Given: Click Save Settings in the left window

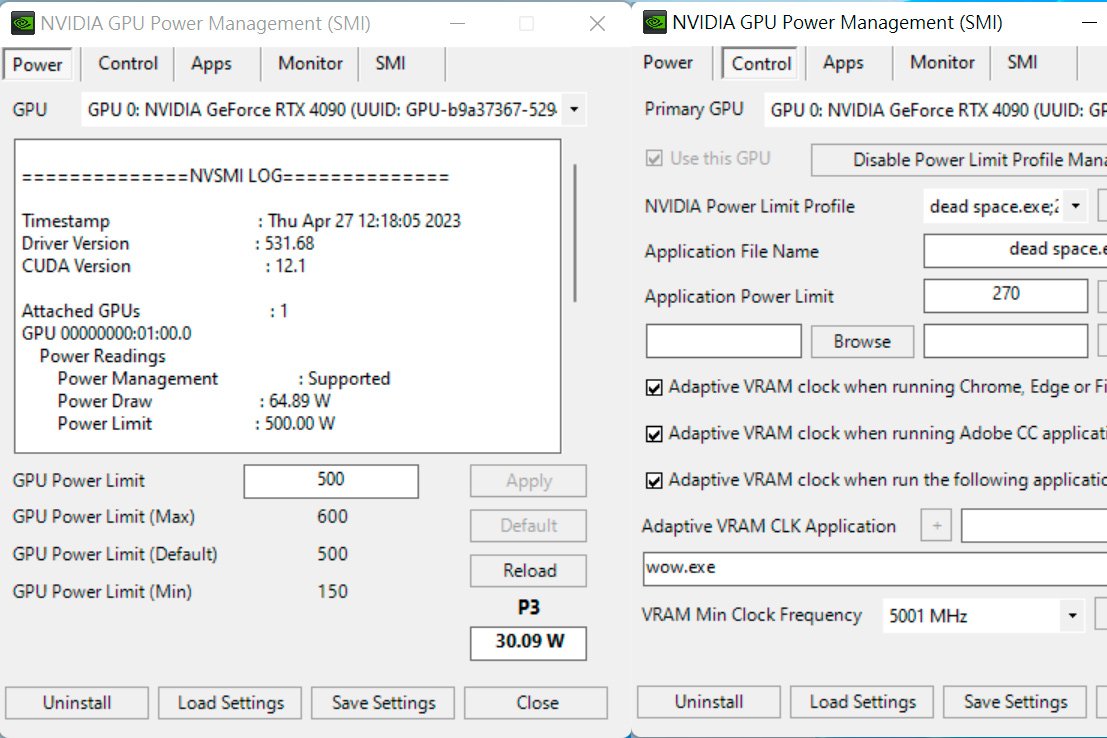Looking at the screenshot, I should (383, 703).
